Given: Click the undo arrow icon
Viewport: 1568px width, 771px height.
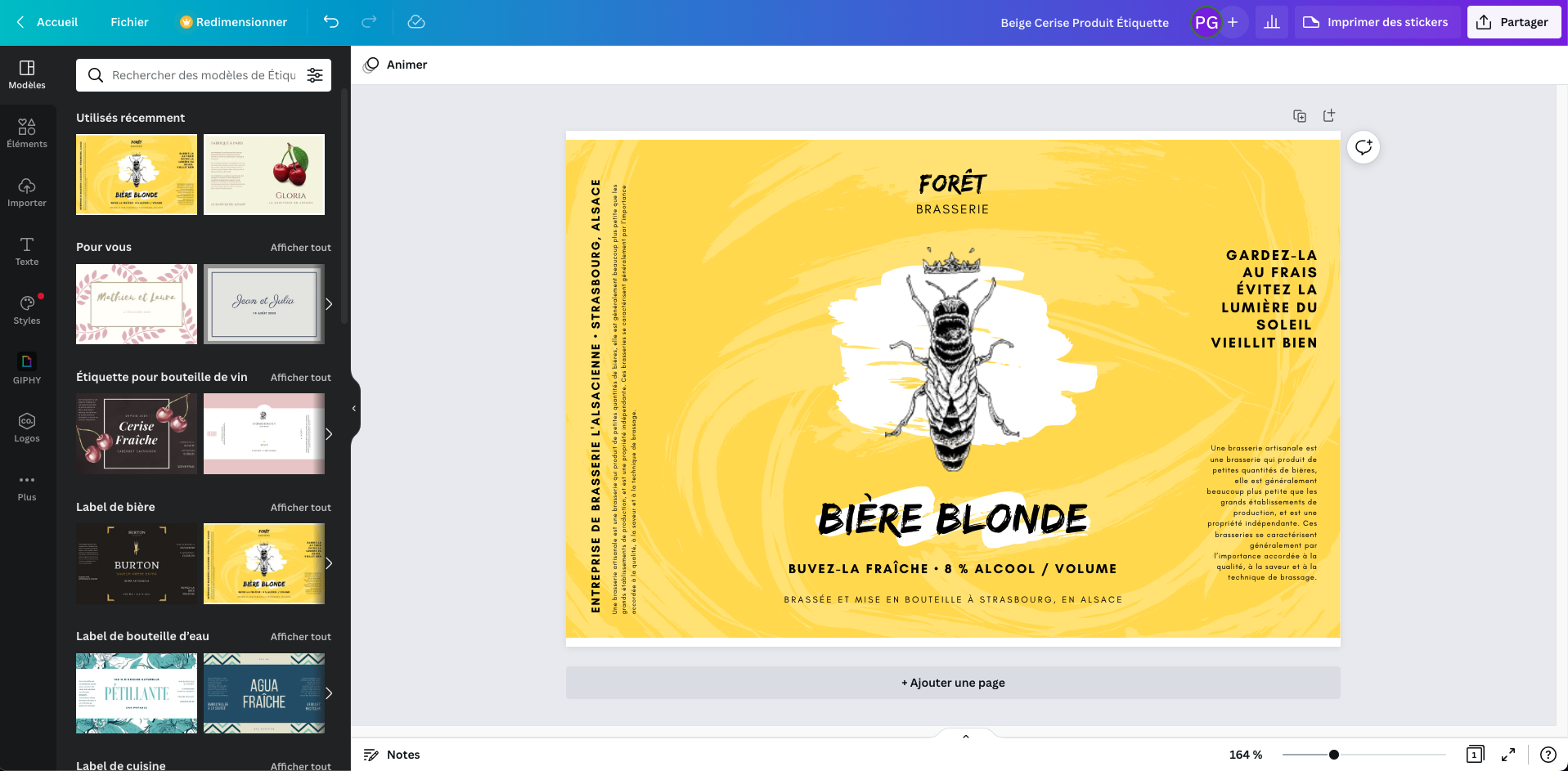Looking at the screenshot, I should tap(330, 22).
